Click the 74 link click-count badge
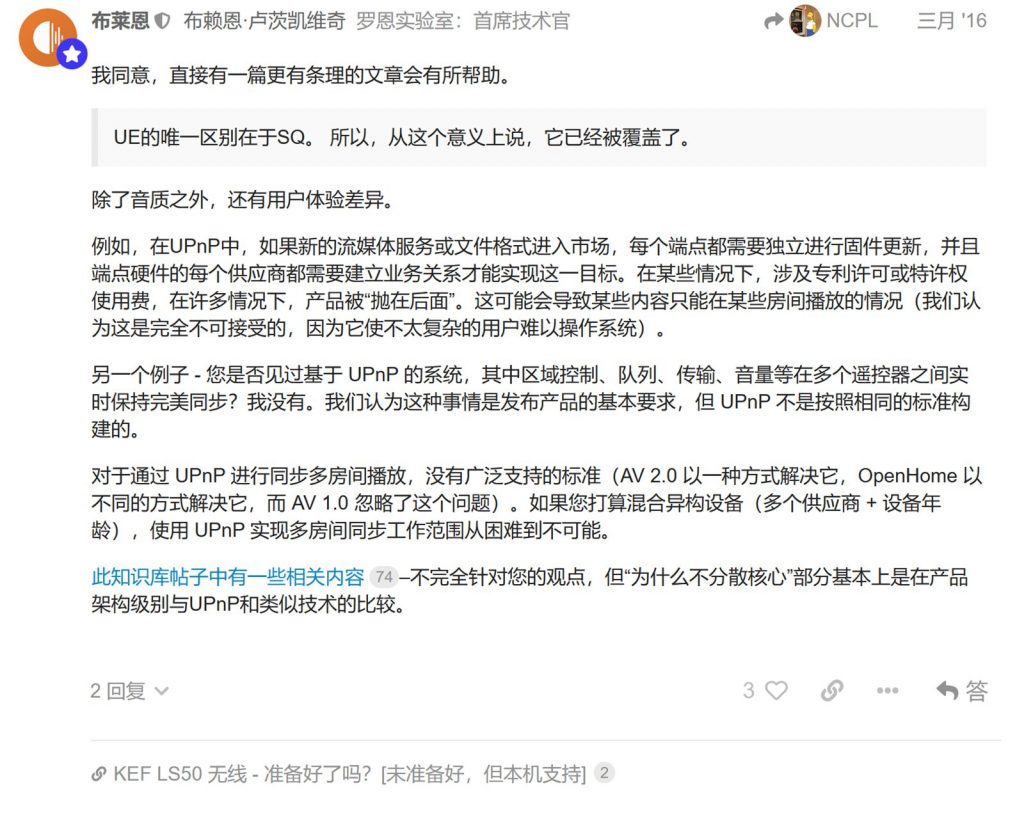 [384, 577]
